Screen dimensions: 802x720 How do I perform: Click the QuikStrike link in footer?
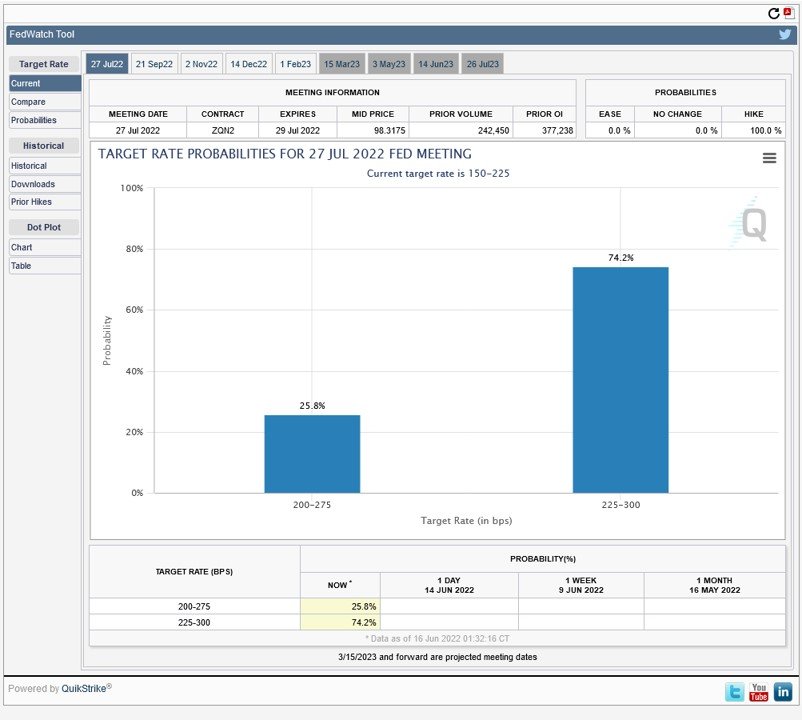(x=84, y=688)
